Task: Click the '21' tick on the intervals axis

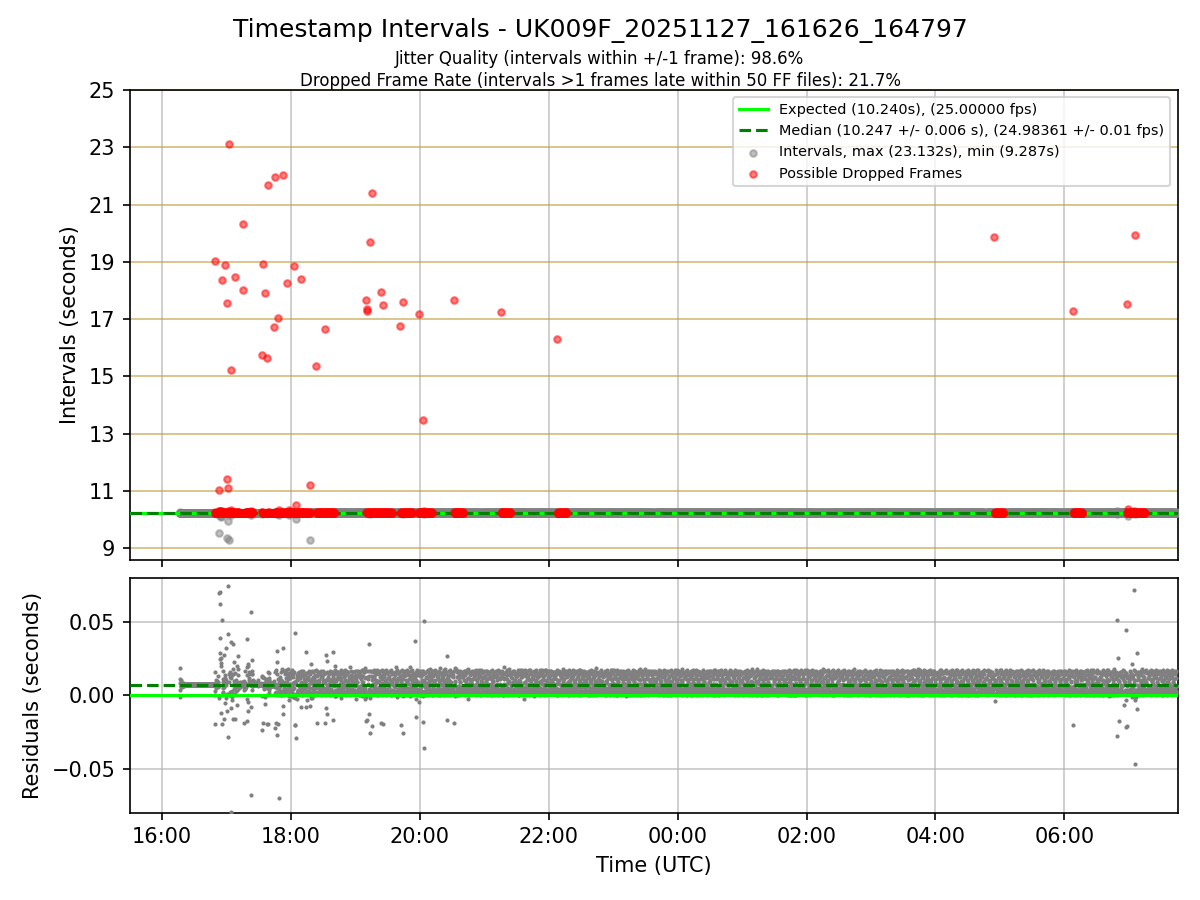Action: (x=104, y=205)
